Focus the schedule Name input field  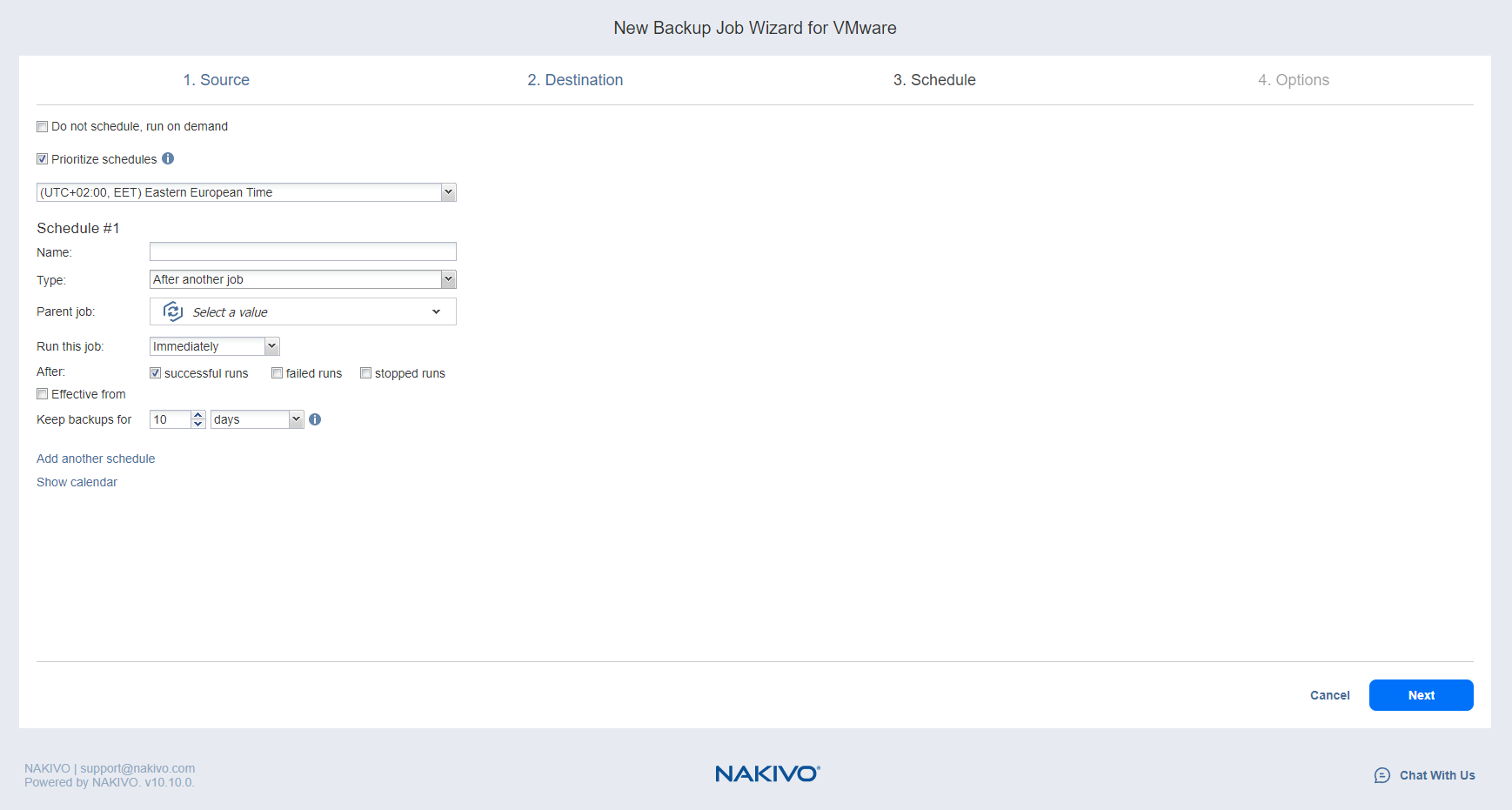[303, 251]
